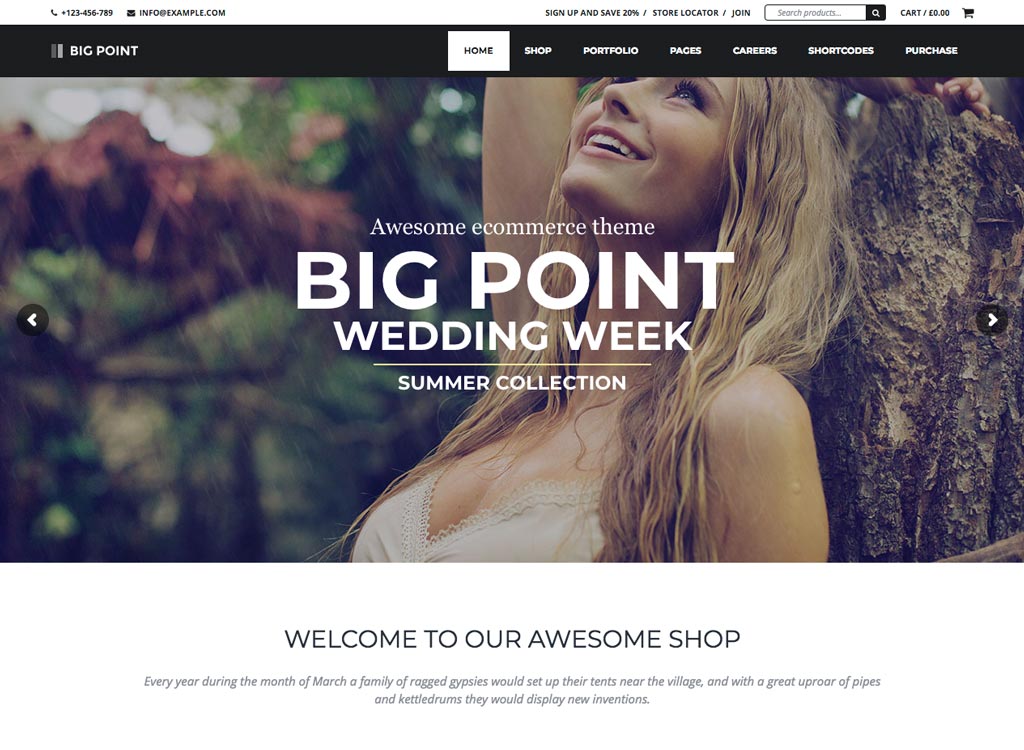This screenshot has height=750, width=1024.
Task: Click Sign Up and Save 20% link
Action: tap(592, 12)
